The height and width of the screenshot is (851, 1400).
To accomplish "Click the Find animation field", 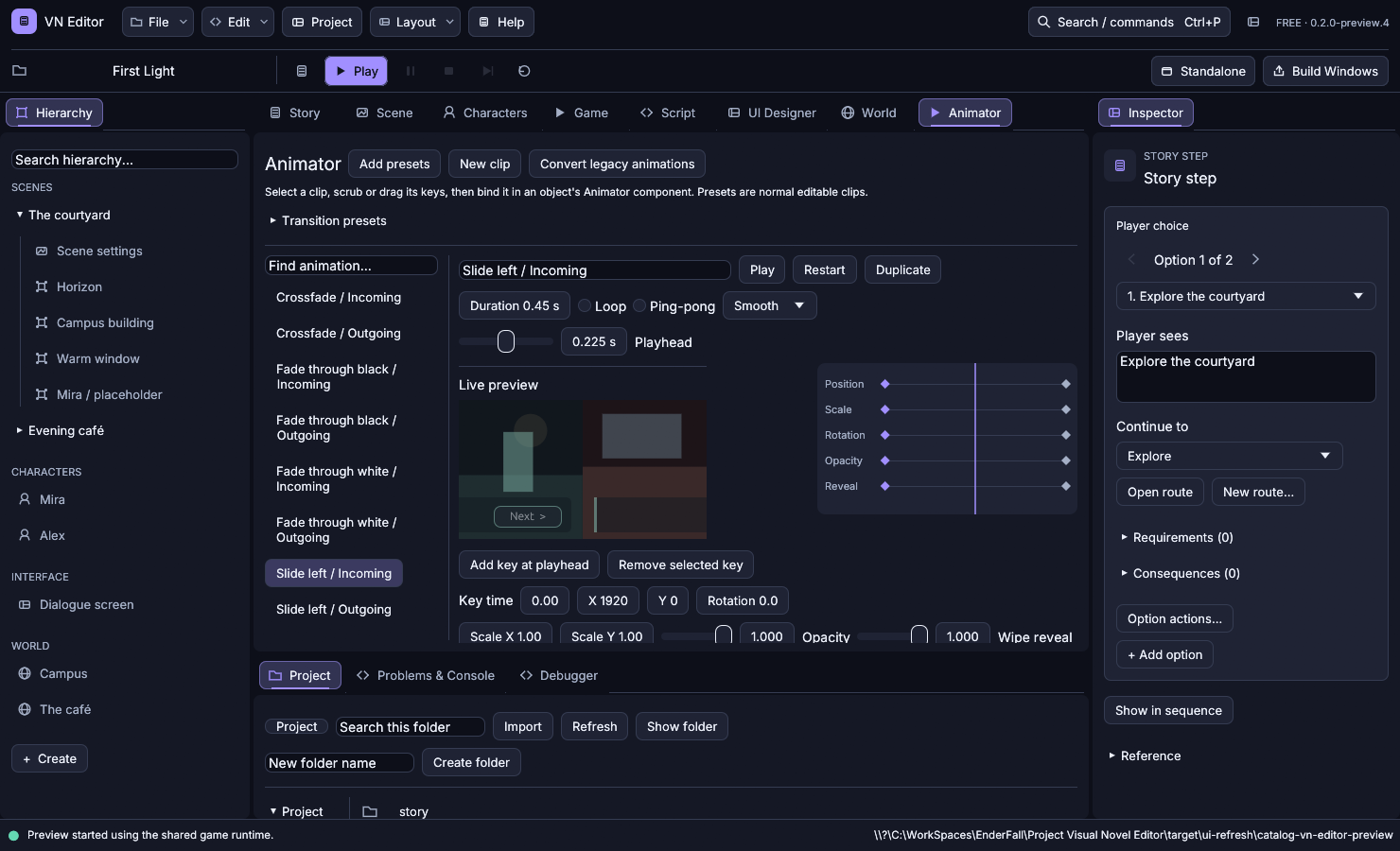I will click(x=351, y=266).
